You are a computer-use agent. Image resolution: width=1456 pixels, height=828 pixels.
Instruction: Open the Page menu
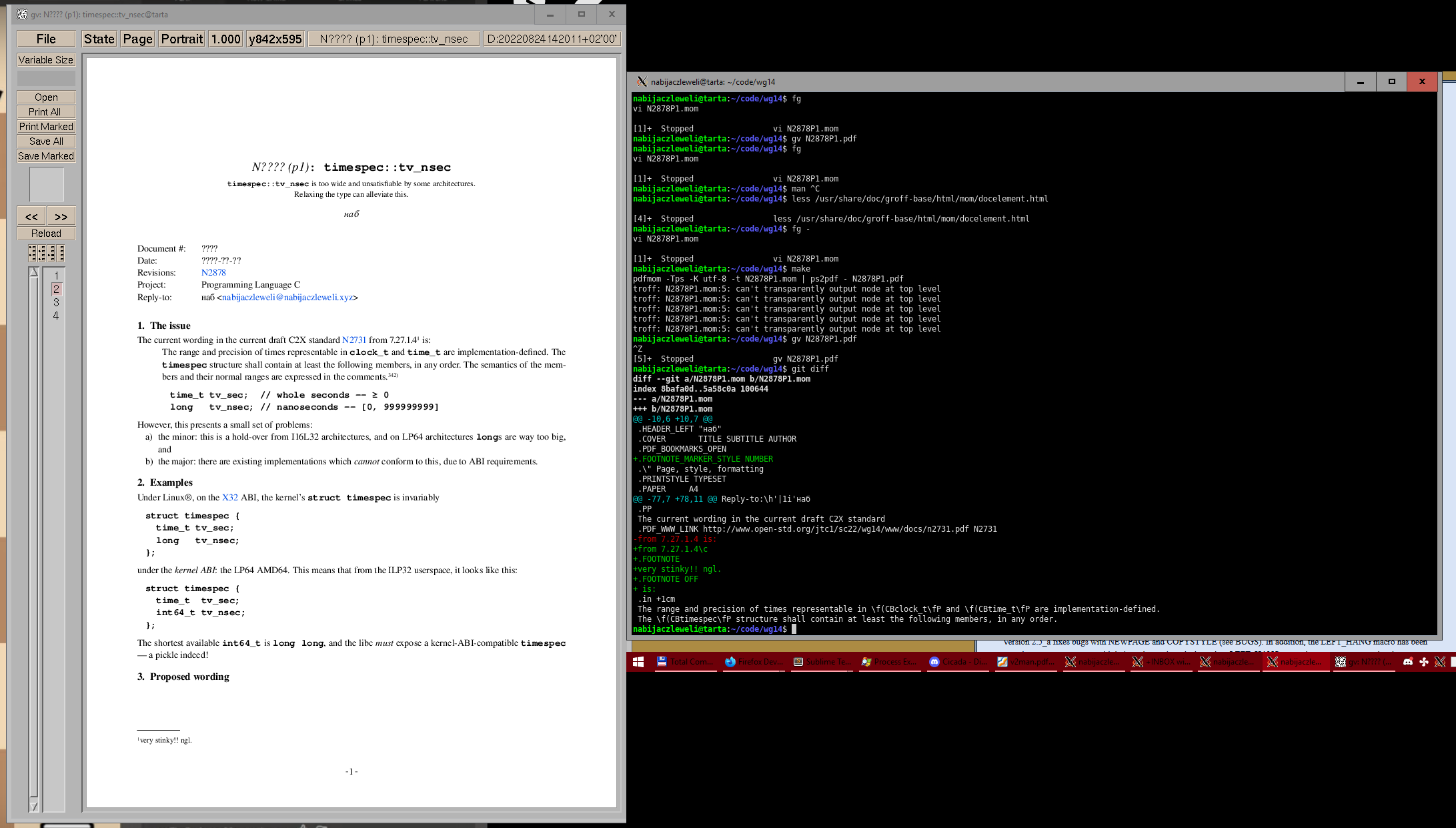tap(137, 39)
